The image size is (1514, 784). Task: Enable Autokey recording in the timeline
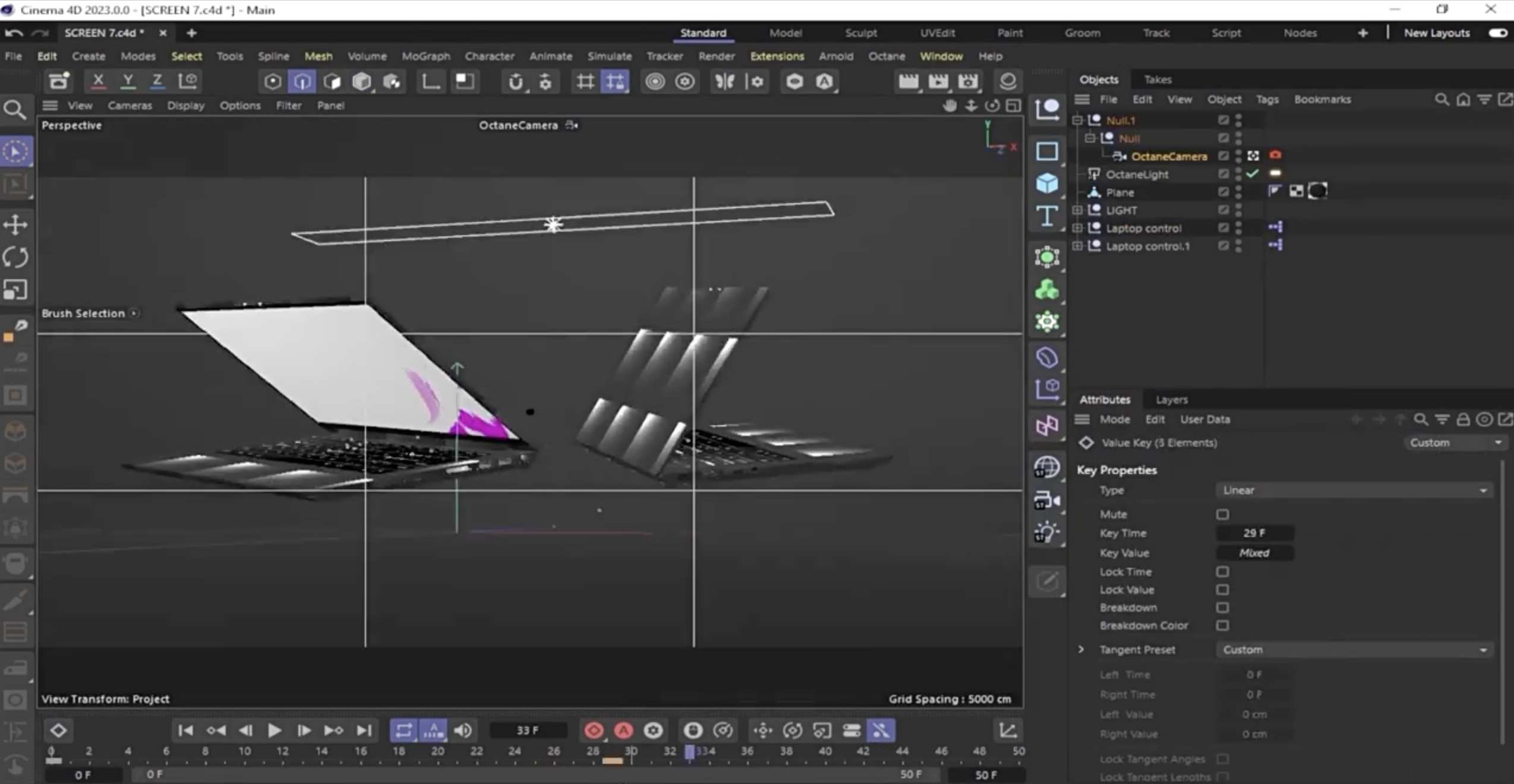tap(623, 731)
